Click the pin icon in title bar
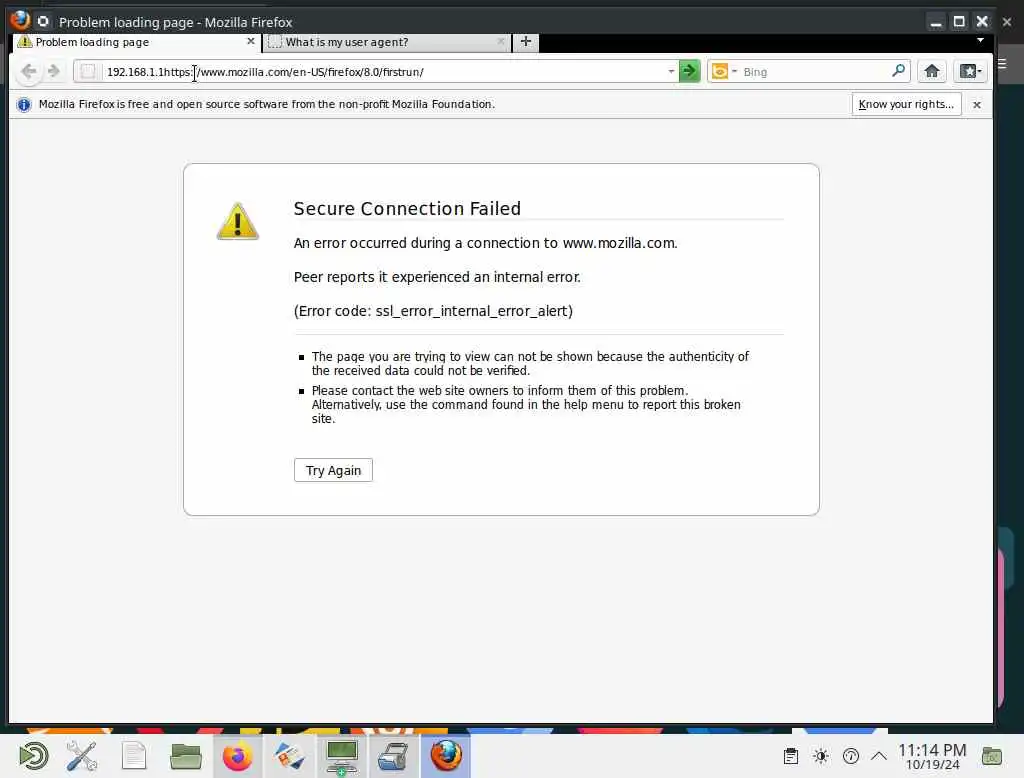Image resolution: width=1024 pixels, height=778 pixels. click(43, 22)
